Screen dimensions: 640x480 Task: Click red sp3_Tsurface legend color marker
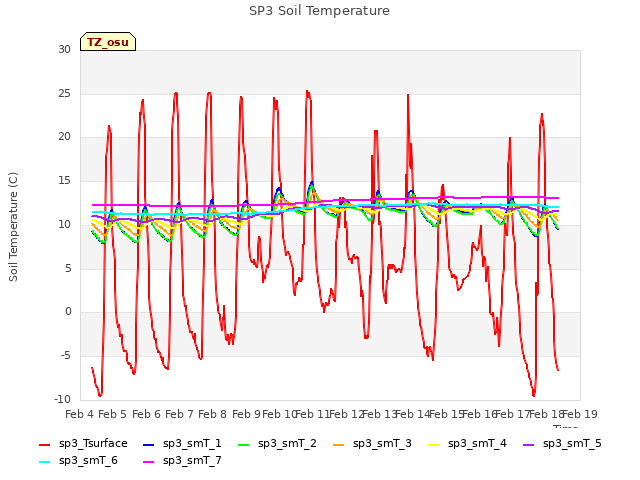44,444
